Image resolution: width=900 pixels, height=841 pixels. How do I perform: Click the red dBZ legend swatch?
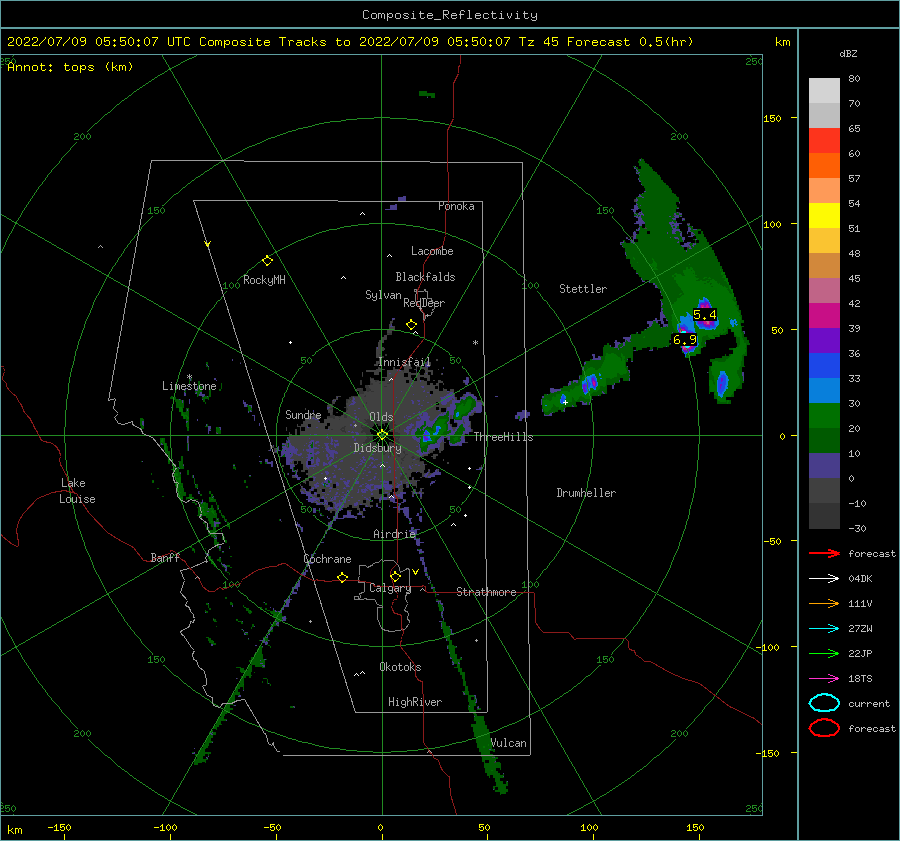tap(824, 141)
